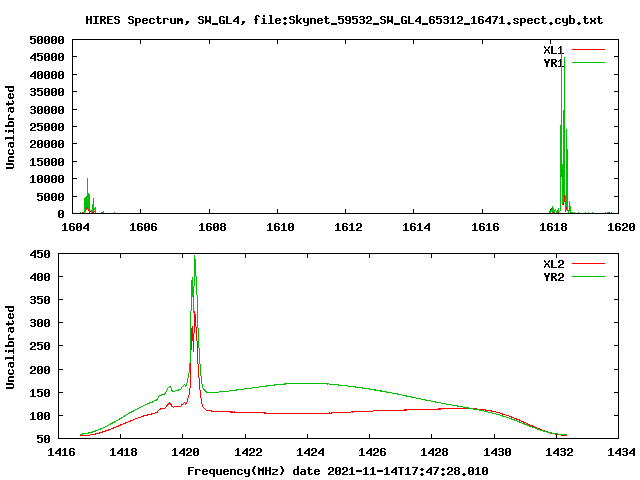Click the 450 y-axis tick label
The height and width of the screenshot is (480, 640).
[40, 254]
